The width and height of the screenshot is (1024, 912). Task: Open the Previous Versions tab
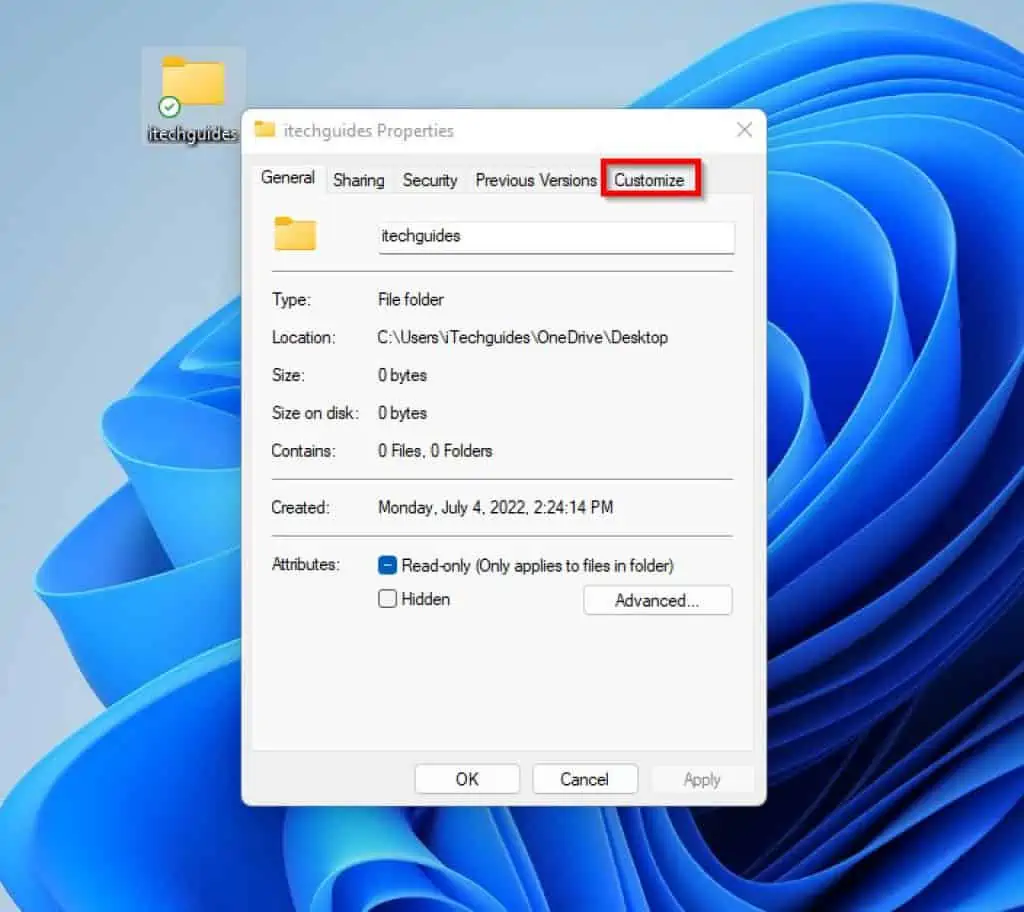(x=535, y=181)
